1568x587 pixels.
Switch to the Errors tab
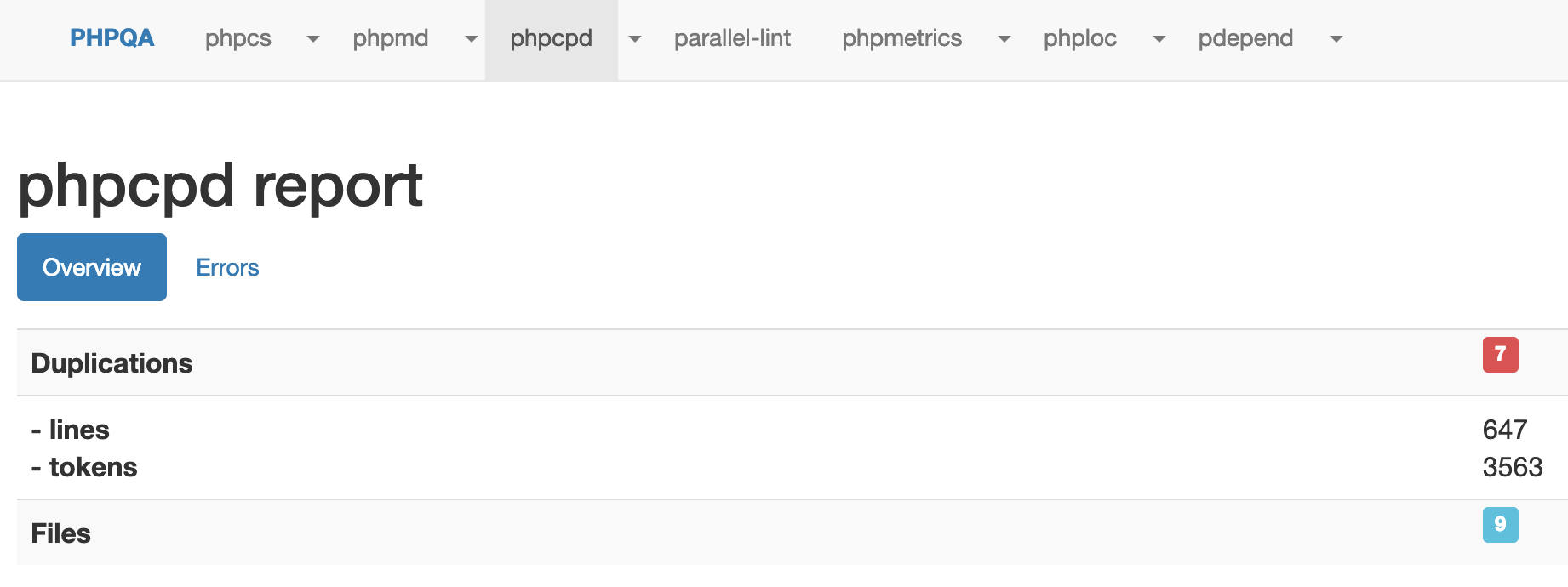[x=227, y=267]
